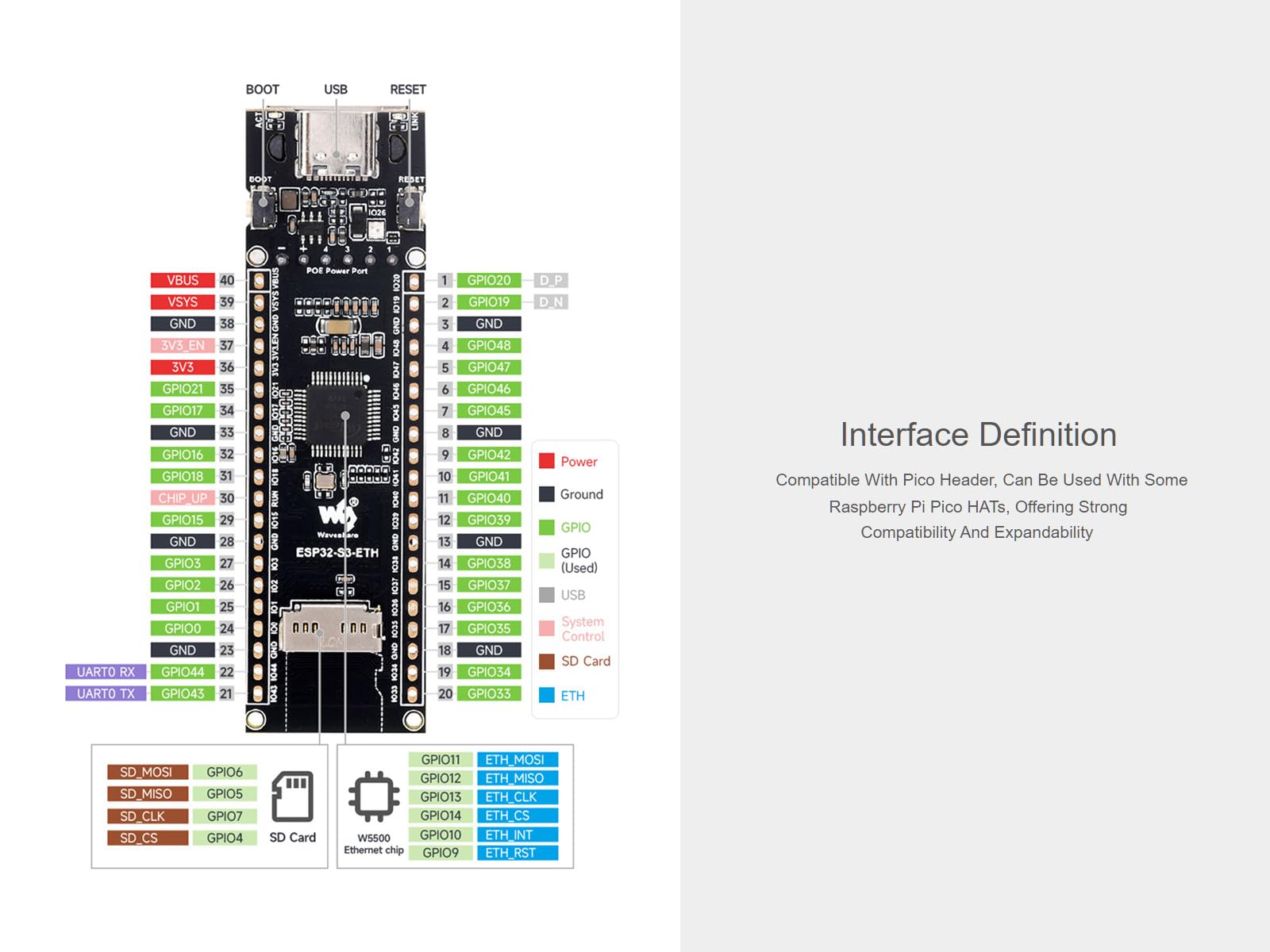Click the W5500 Ethernet chip icon

point(374,796)
